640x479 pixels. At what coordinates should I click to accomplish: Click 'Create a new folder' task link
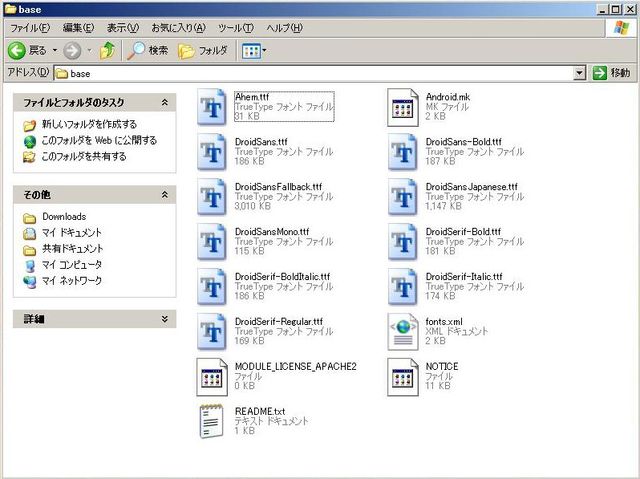click(89, 125)
